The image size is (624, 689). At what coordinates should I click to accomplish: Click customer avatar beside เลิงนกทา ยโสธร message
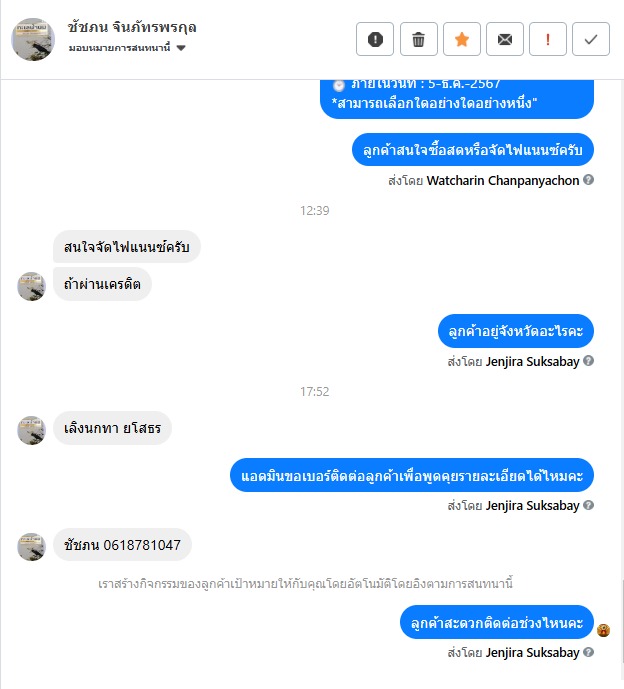point(31,430)
